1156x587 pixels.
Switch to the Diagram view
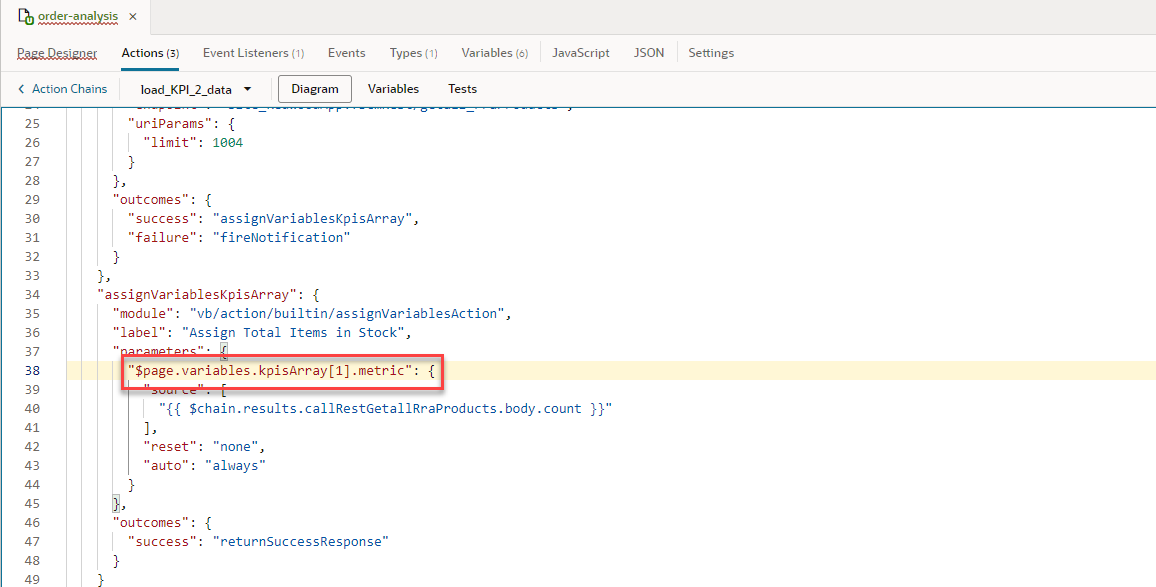click(x=314, y=88)
